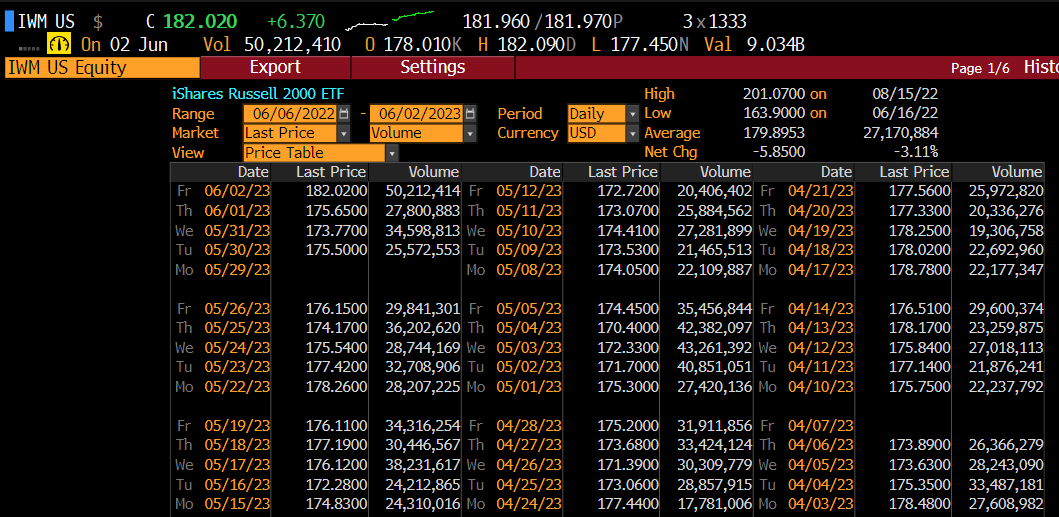The width and height of the screenshot is (1059, 517).
Task: Click volume 28,857,915 for 04/25/23
Action: coord(715,485)
